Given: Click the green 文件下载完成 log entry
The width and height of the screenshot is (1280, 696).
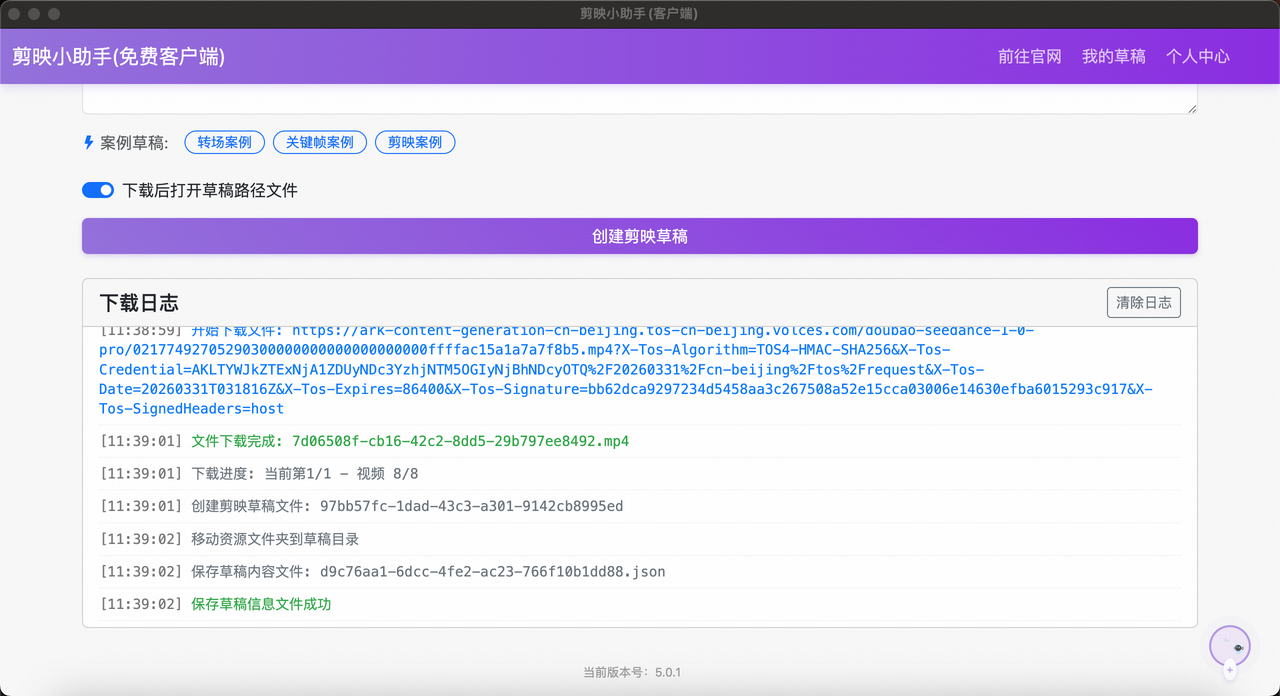Looking at the screenshot, I should (x=410, y=441).
